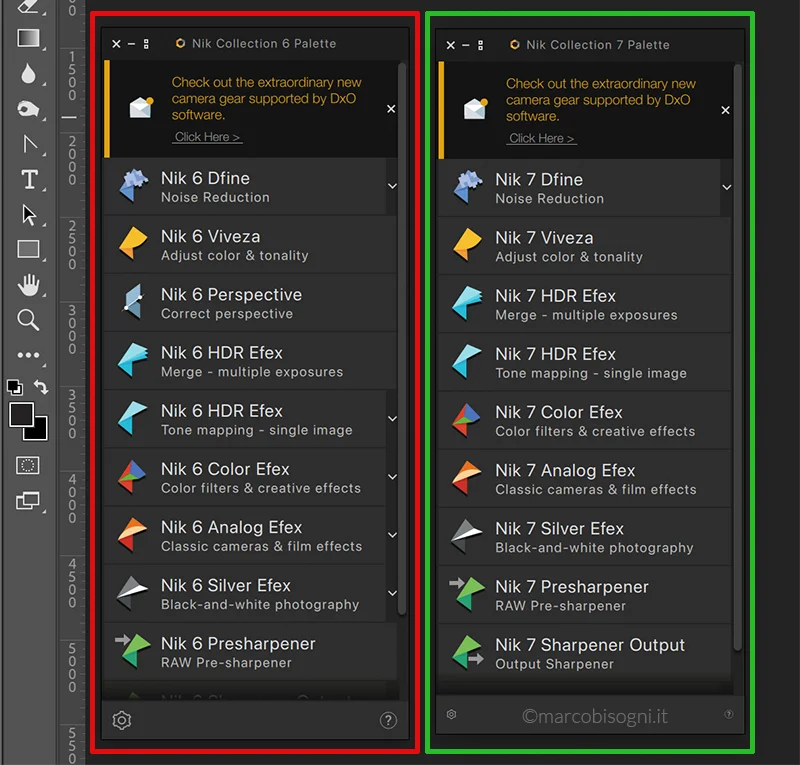Select the Sponge tool
This screenshot has height=765, width=800.
tap(28, 109)
